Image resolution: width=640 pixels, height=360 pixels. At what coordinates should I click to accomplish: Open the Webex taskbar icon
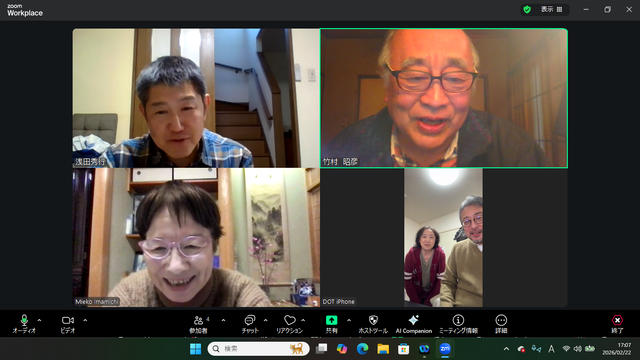pos(424,349)
